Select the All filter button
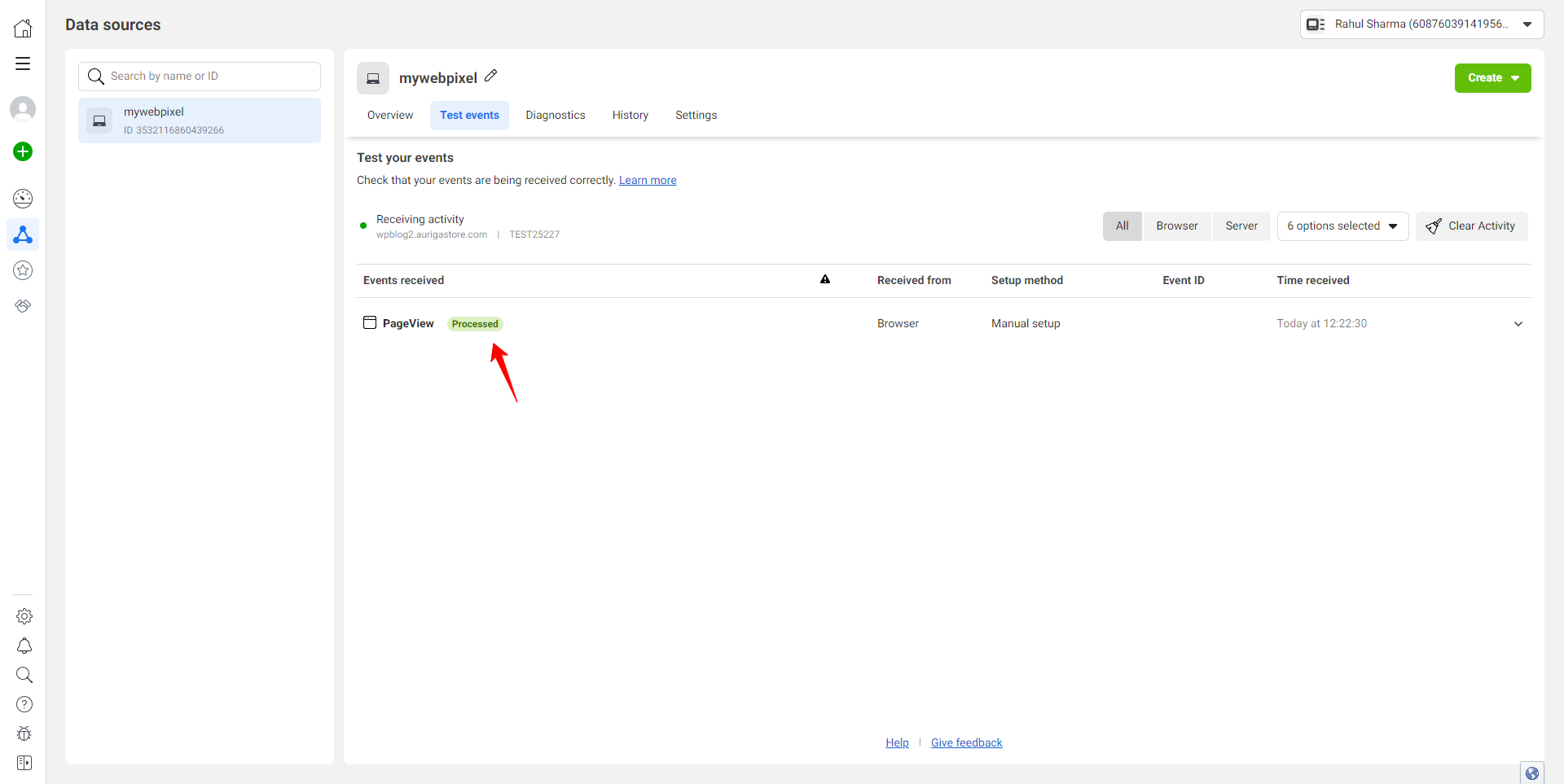The image size is (1564, 784). pyautogui.click(x=1122, y=226)
